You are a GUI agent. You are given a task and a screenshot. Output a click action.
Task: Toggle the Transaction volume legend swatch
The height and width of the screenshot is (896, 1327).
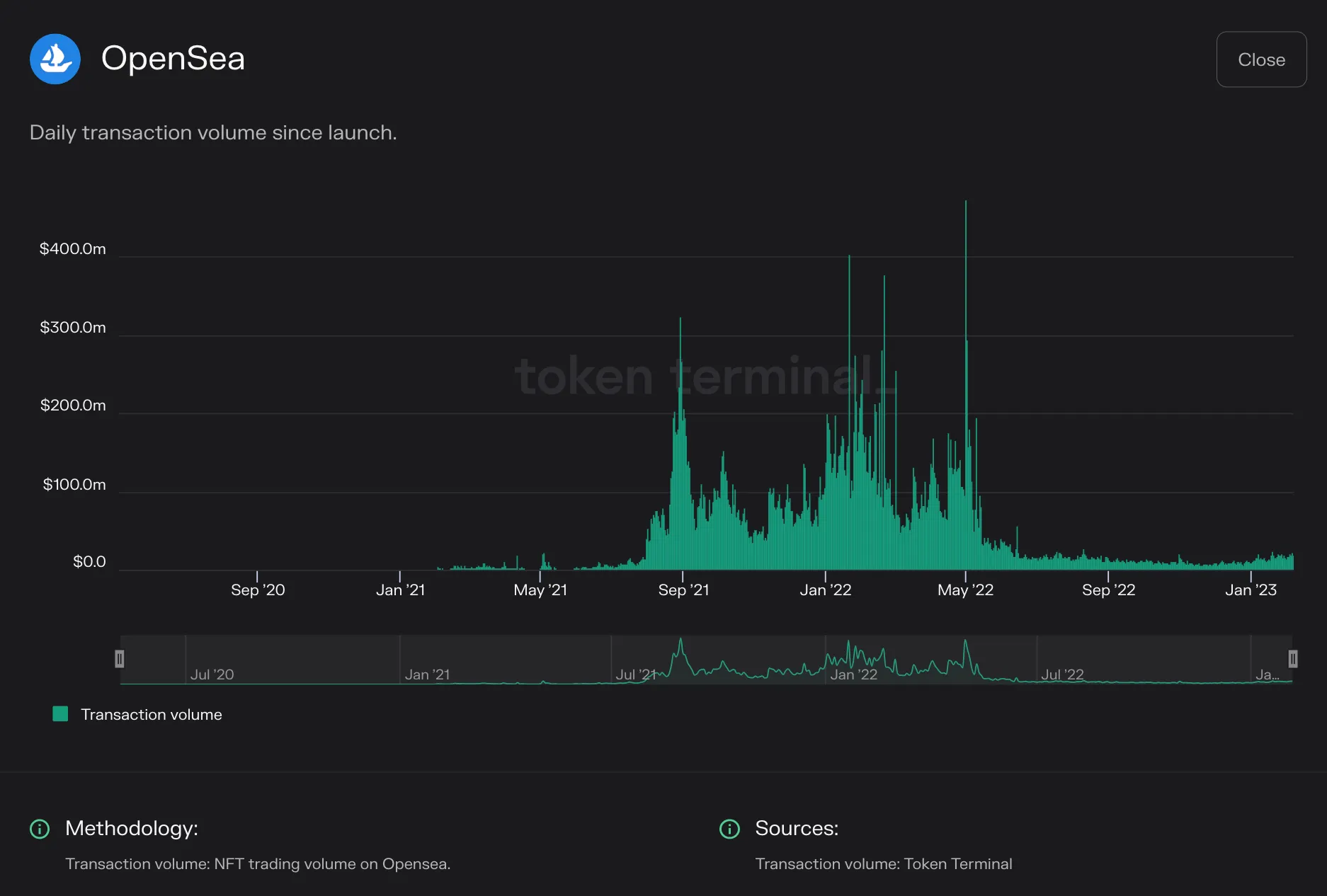tap(60, 714)
